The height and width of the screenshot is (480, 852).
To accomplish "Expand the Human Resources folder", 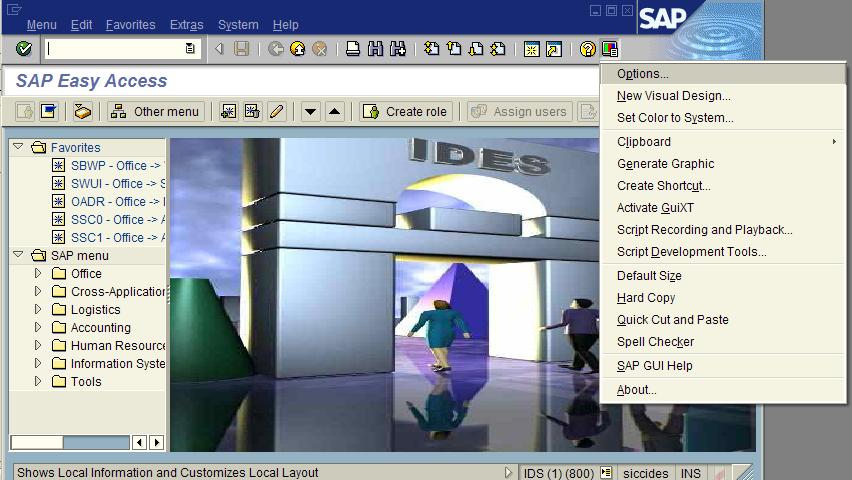I will click(37, 345).
